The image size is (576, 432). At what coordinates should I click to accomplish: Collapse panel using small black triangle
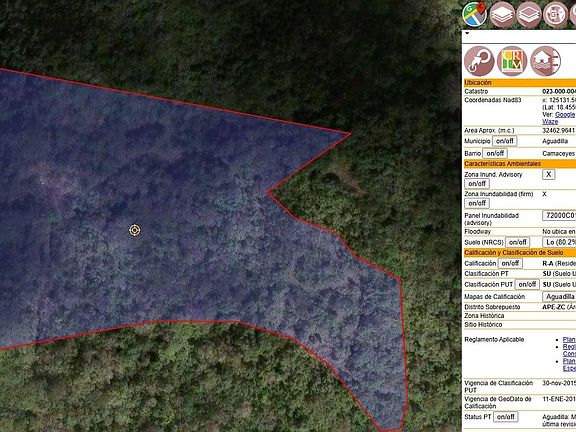467,33
